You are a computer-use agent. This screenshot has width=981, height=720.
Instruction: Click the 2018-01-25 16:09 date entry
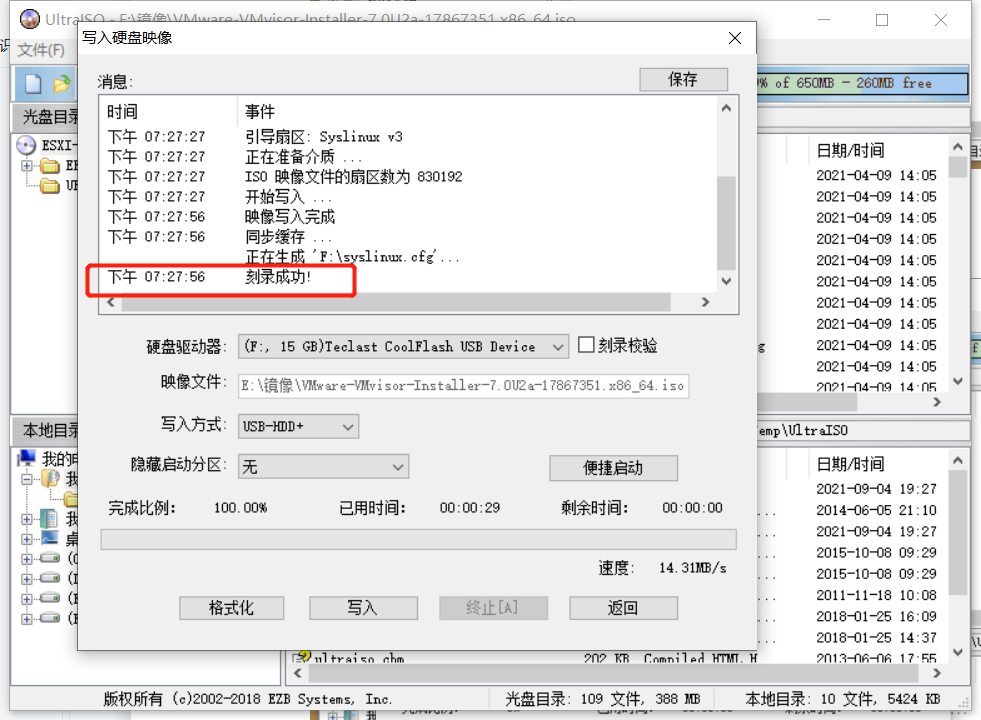coord(876,616)
